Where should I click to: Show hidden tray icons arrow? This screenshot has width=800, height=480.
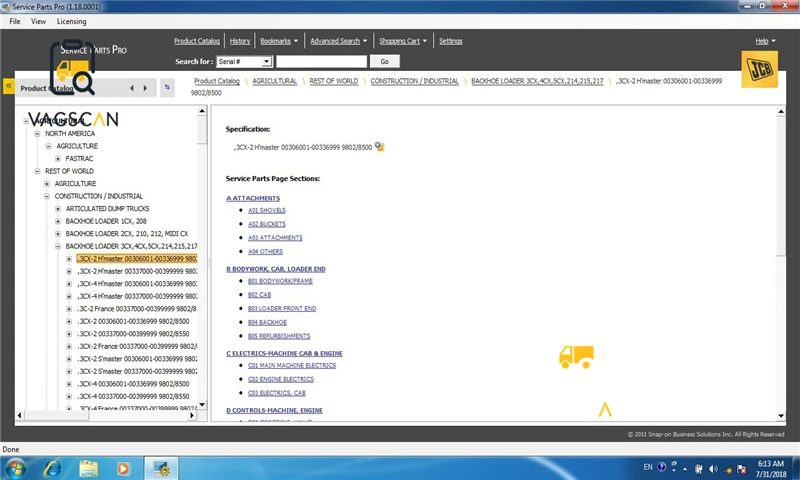pos(685,468)
